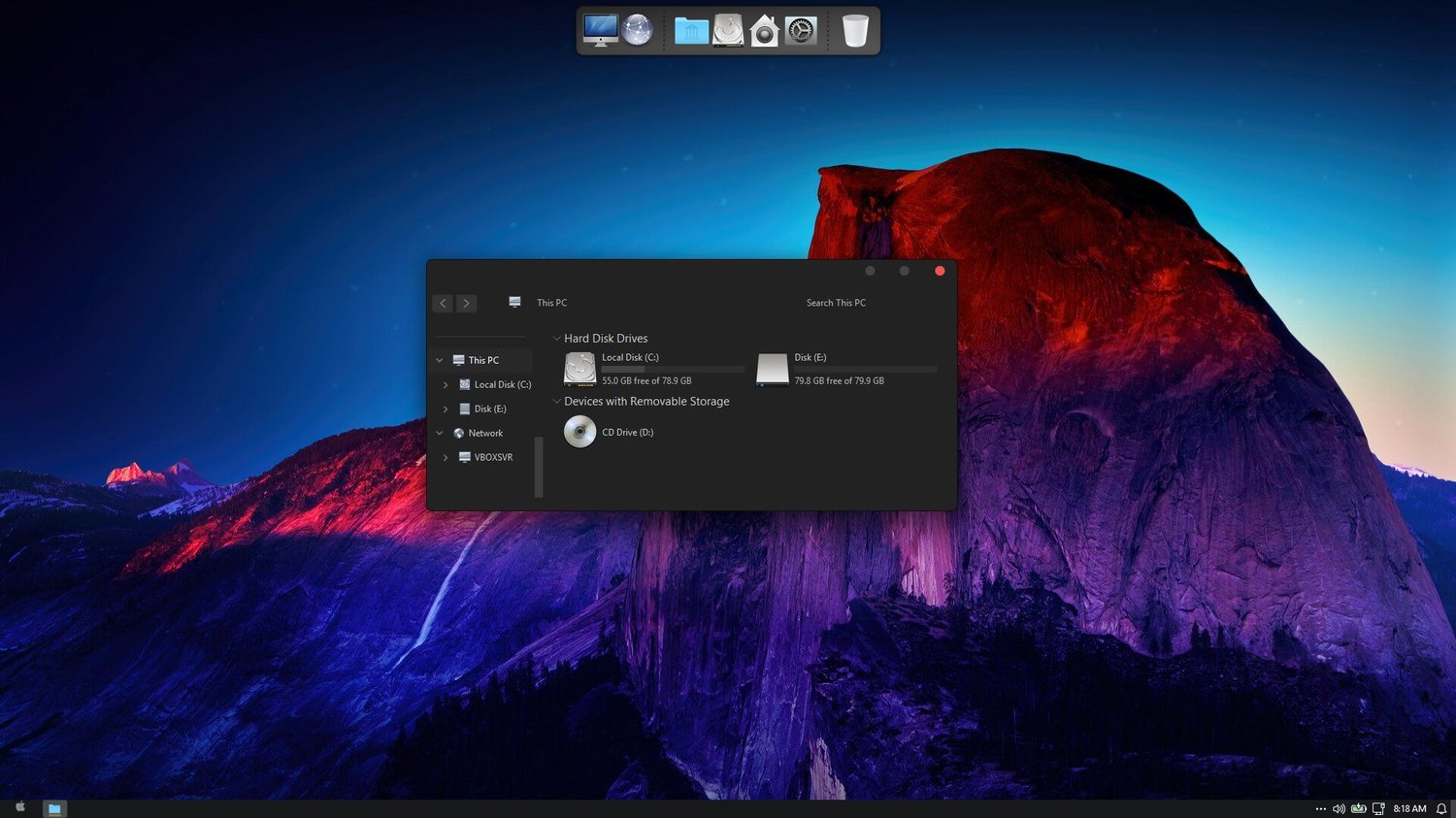Collapse the Network node in sidebar
This screenshot has height=818, width=1456.
point(440,433)
